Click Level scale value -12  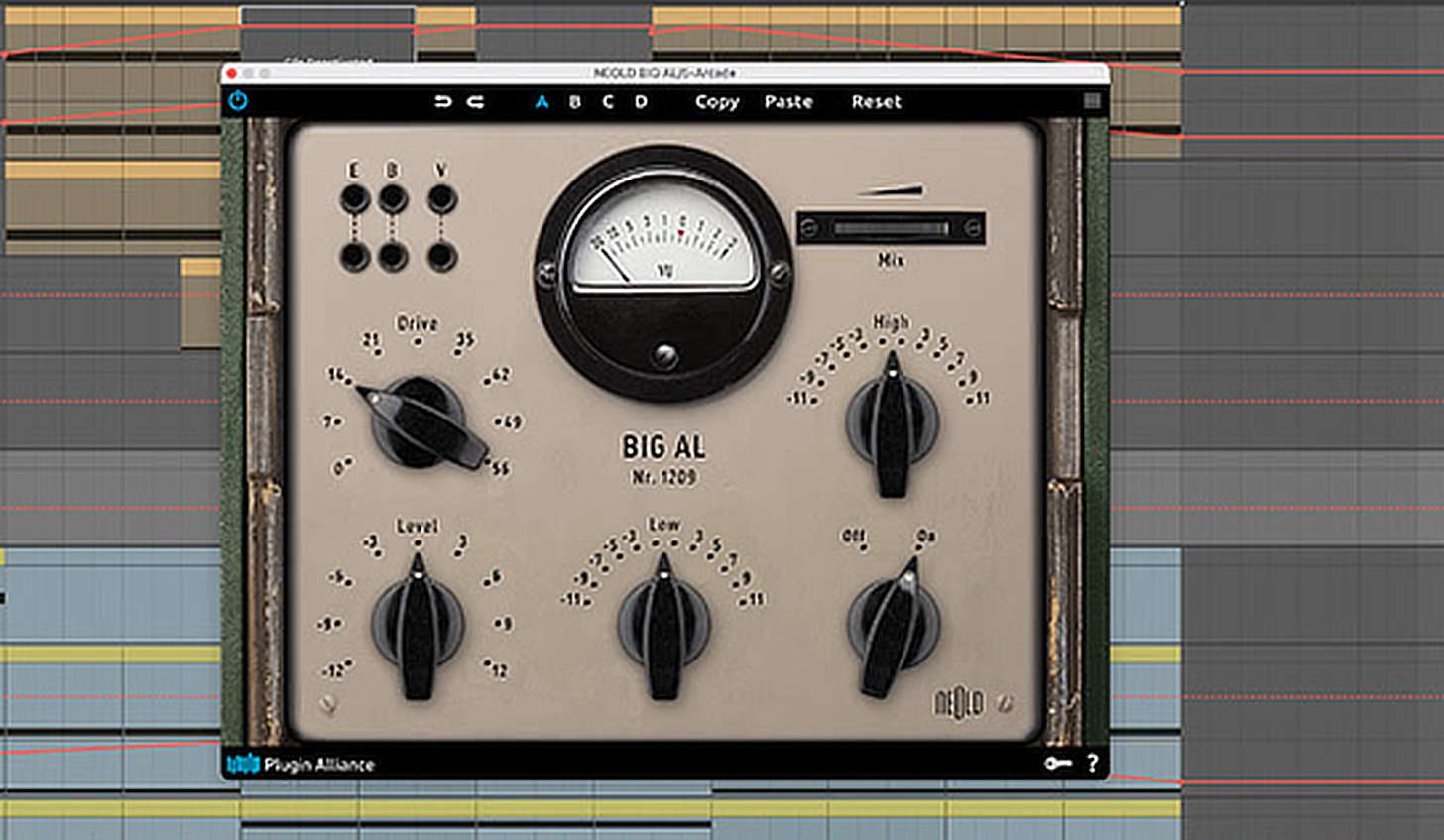[334, 670]
